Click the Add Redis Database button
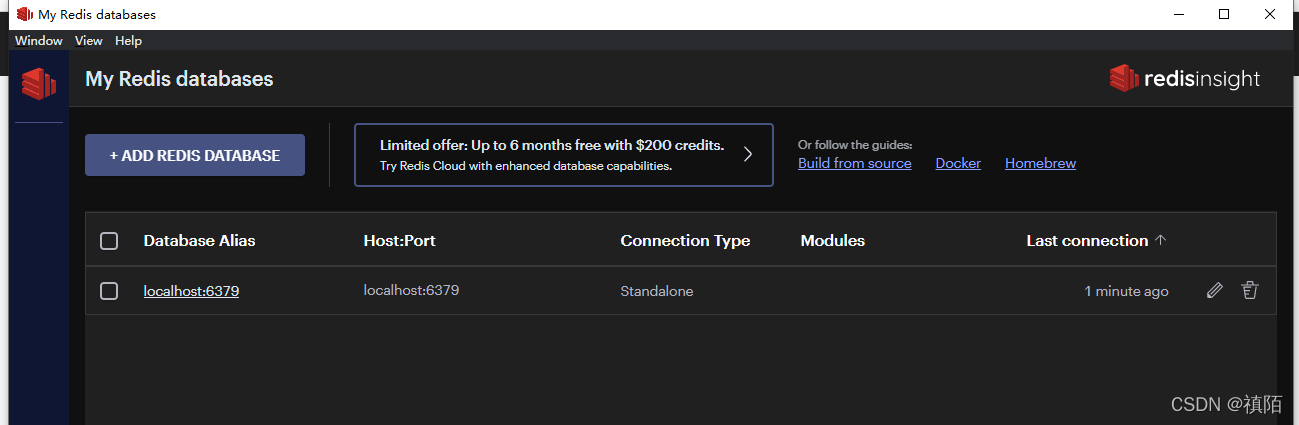Image resolution: width=1299 pixels, height=425 pixels. click(195, 155)
